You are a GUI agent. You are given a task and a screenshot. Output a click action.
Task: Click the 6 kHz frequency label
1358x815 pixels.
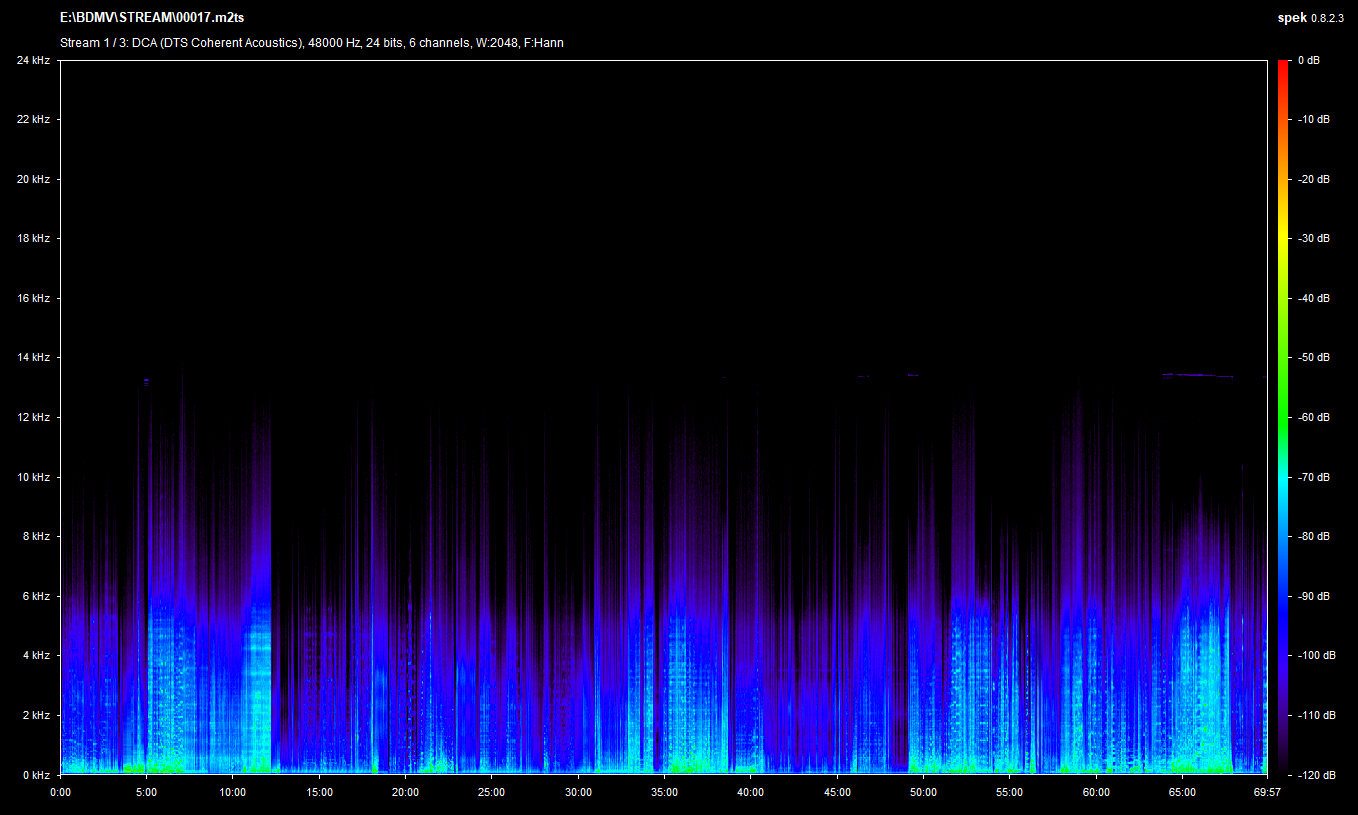(x=35, y=596)
